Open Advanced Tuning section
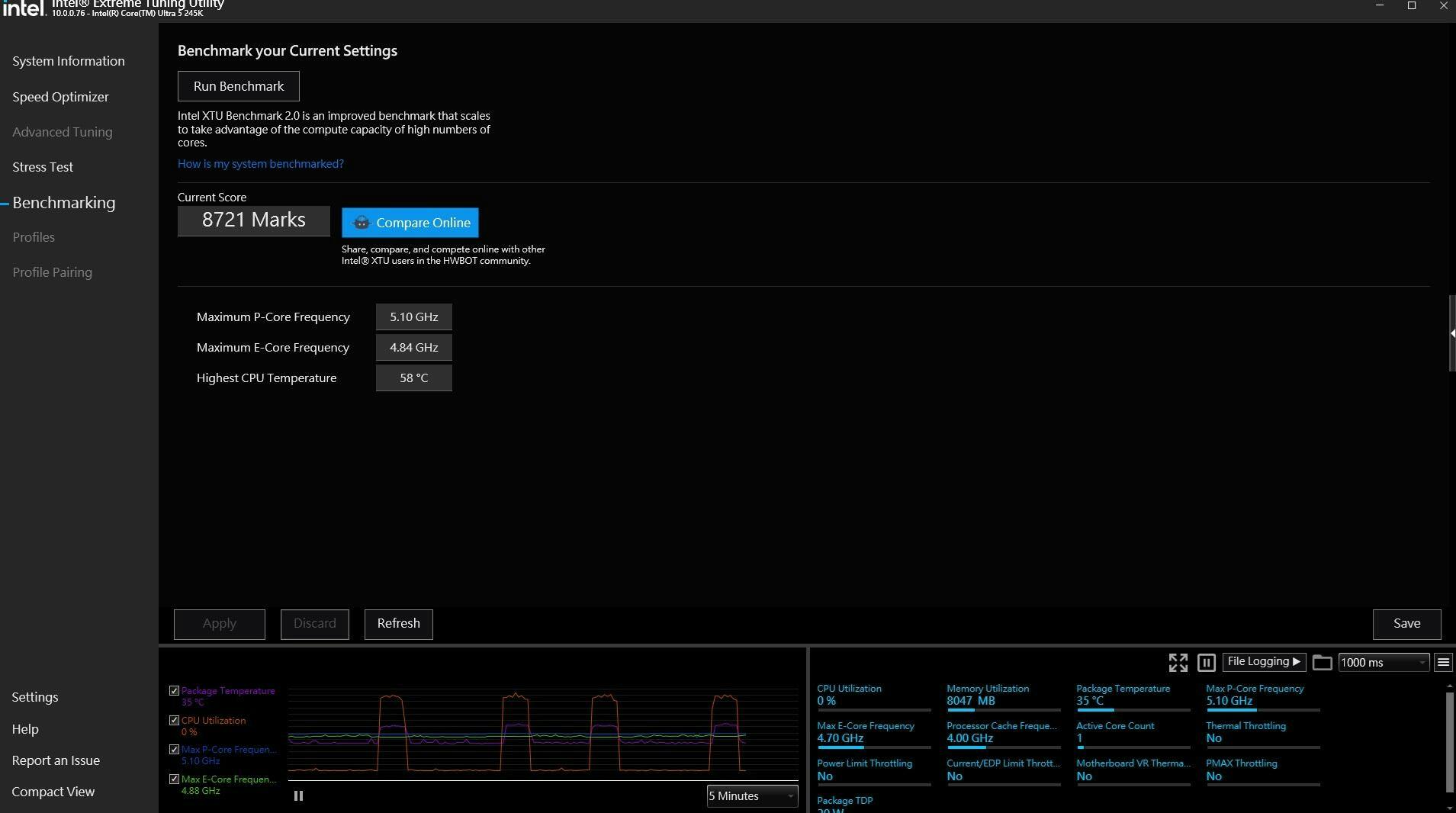 click(x=63, y=132)
